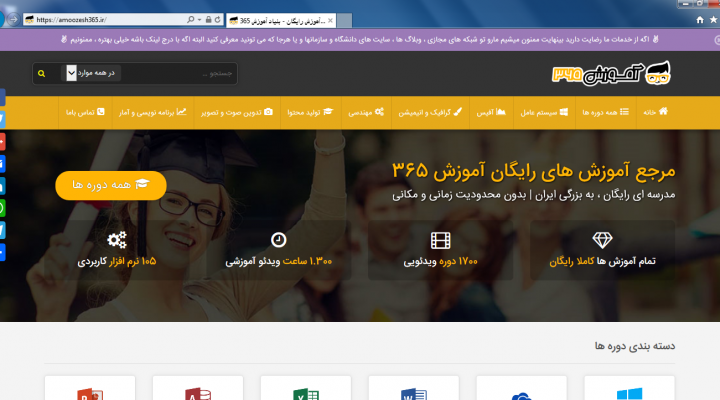Open the address bar autocomplete dropdown arrow
The width and height of the screenshot is (720, 400).
pyautogui.click(x=199, y=20)
